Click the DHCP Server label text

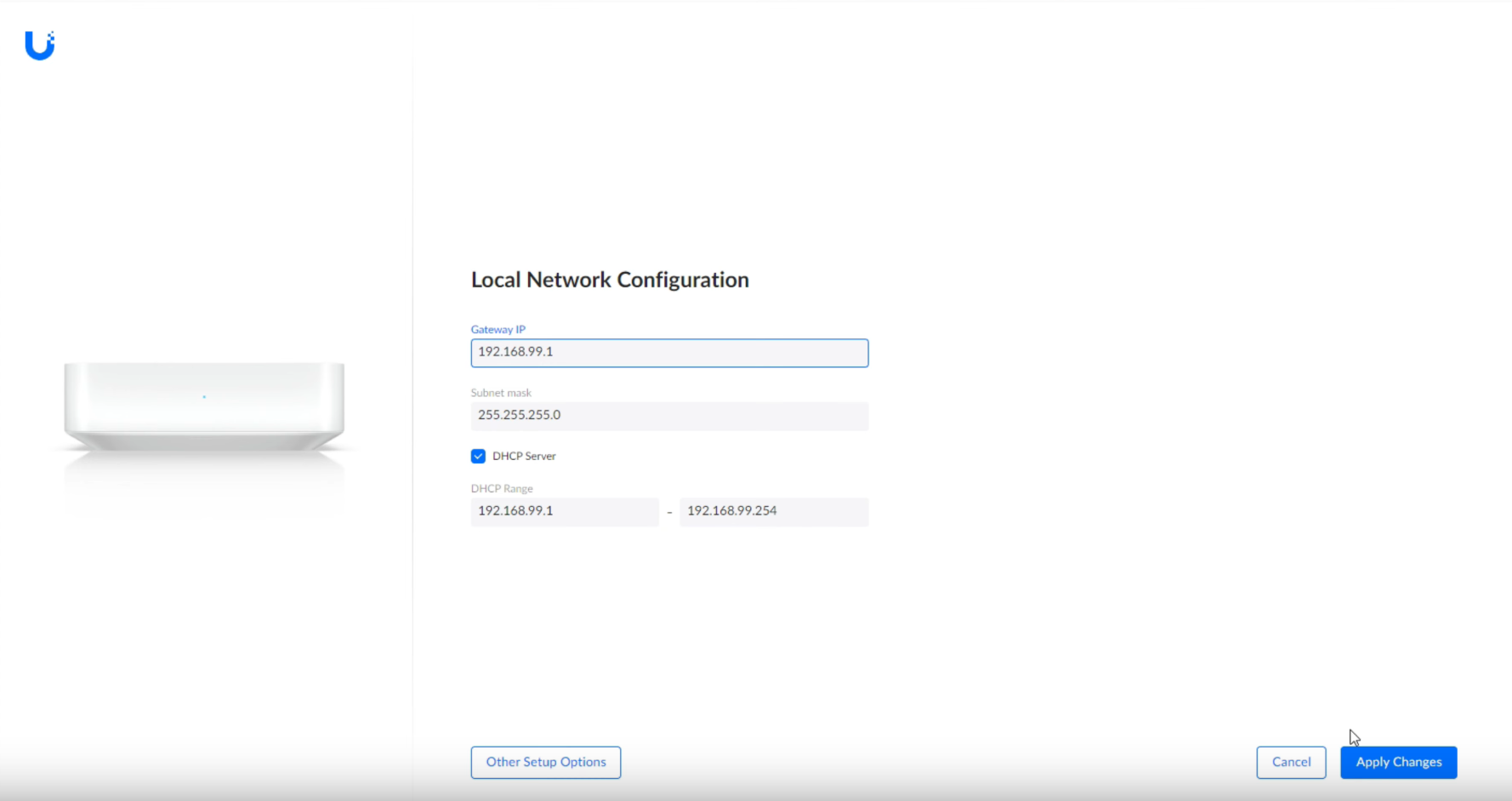tap(524, 457)
